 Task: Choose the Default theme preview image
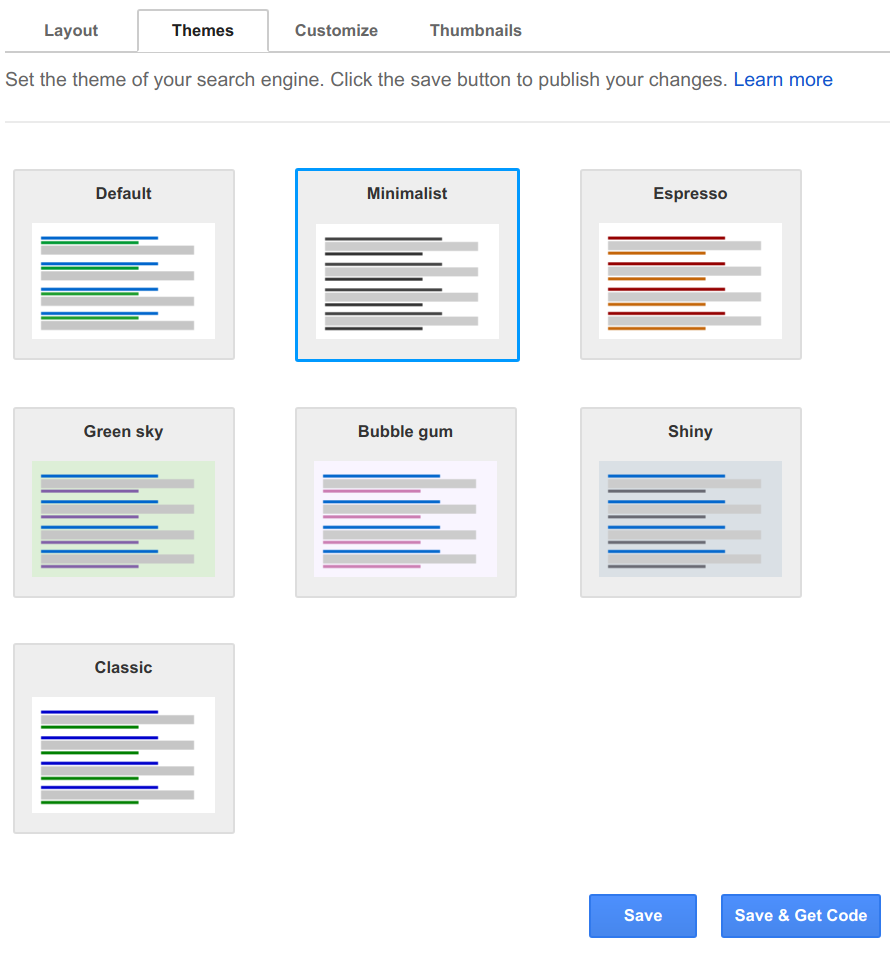[123, 281]
